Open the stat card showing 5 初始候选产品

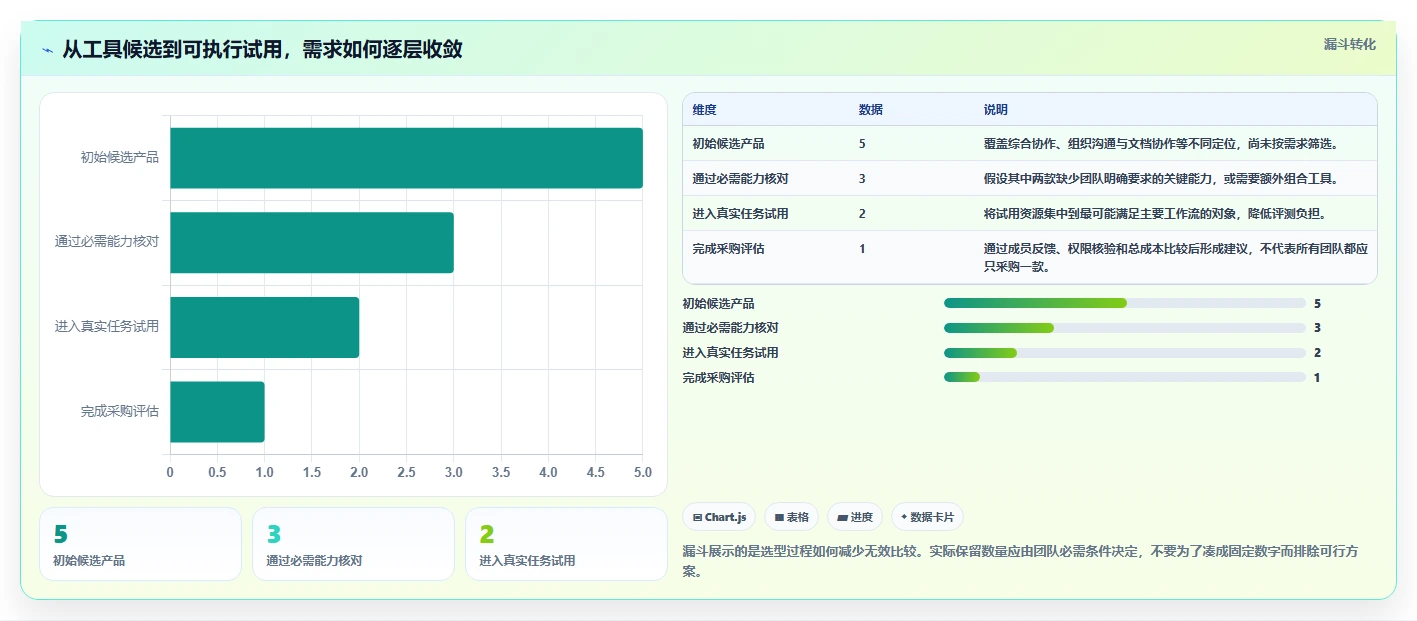point(140,544)
